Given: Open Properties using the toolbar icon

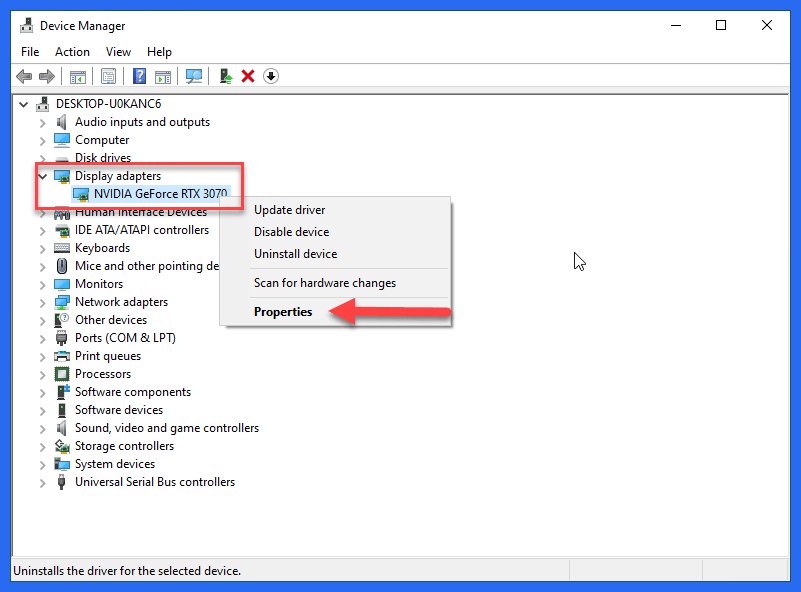Looking at the screenshot, I should pos(108,76).
